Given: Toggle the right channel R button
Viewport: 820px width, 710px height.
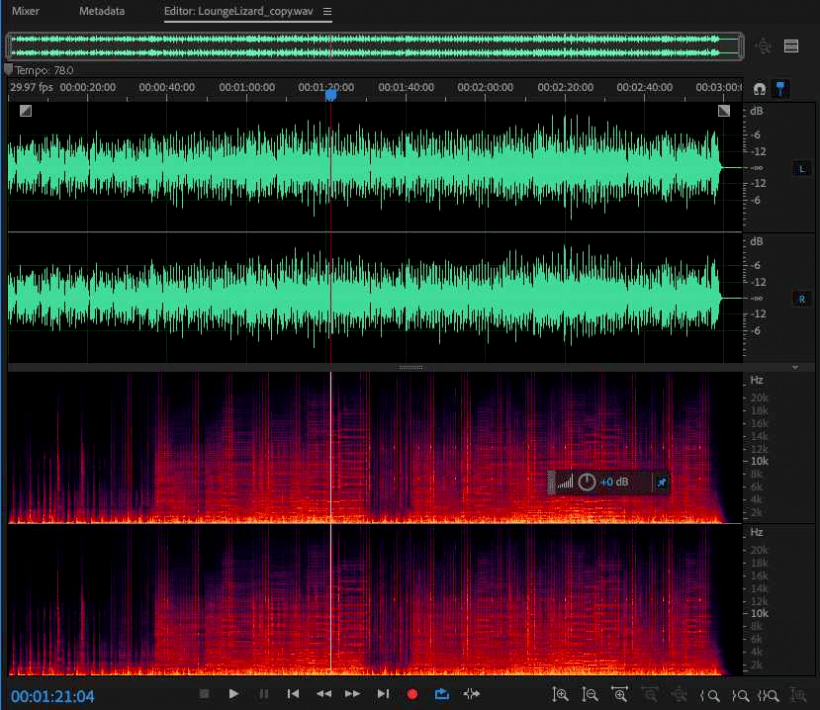Looking at the screenshot, I should coord(802,299).
